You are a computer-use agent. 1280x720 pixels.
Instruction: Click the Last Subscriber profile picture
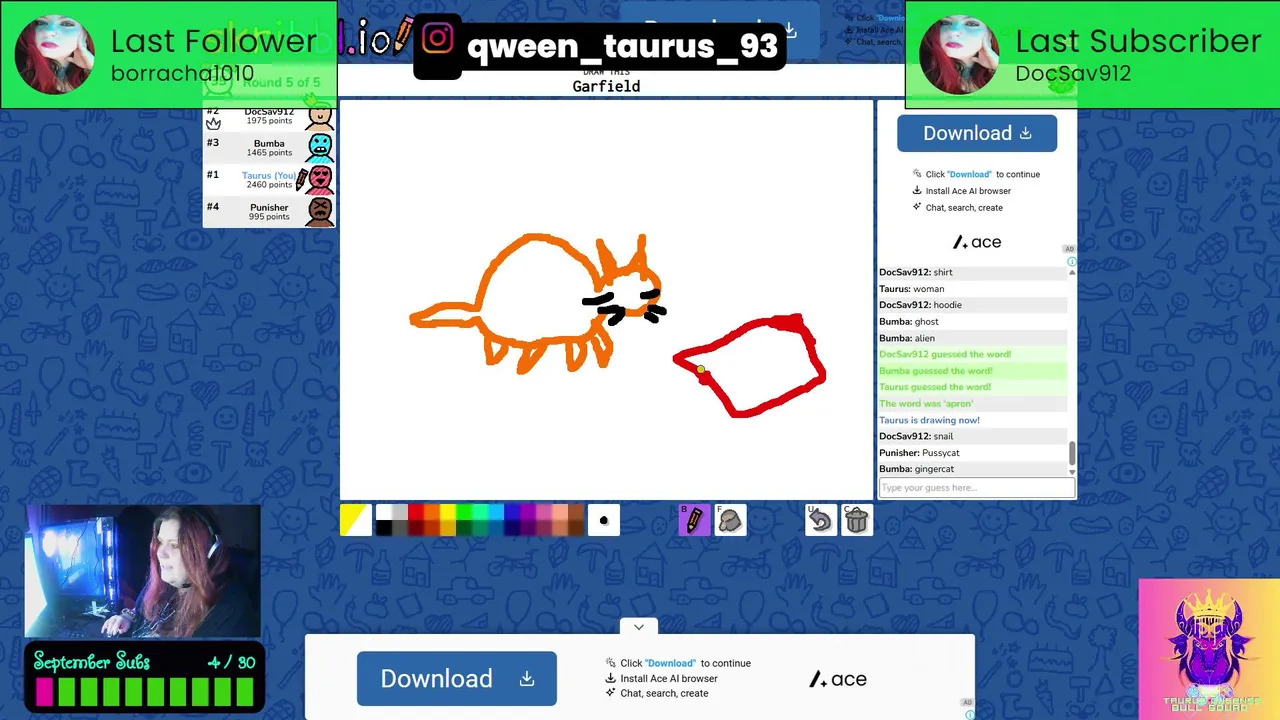pos(959,54)
